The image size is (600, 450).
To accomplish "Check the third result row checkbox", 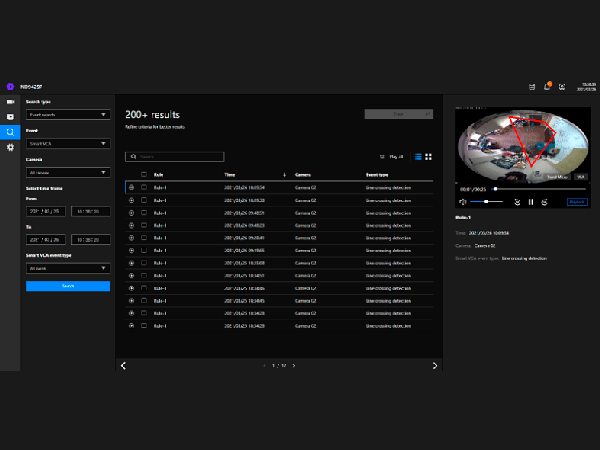I will pyautogui.click(x=144, y=212).
